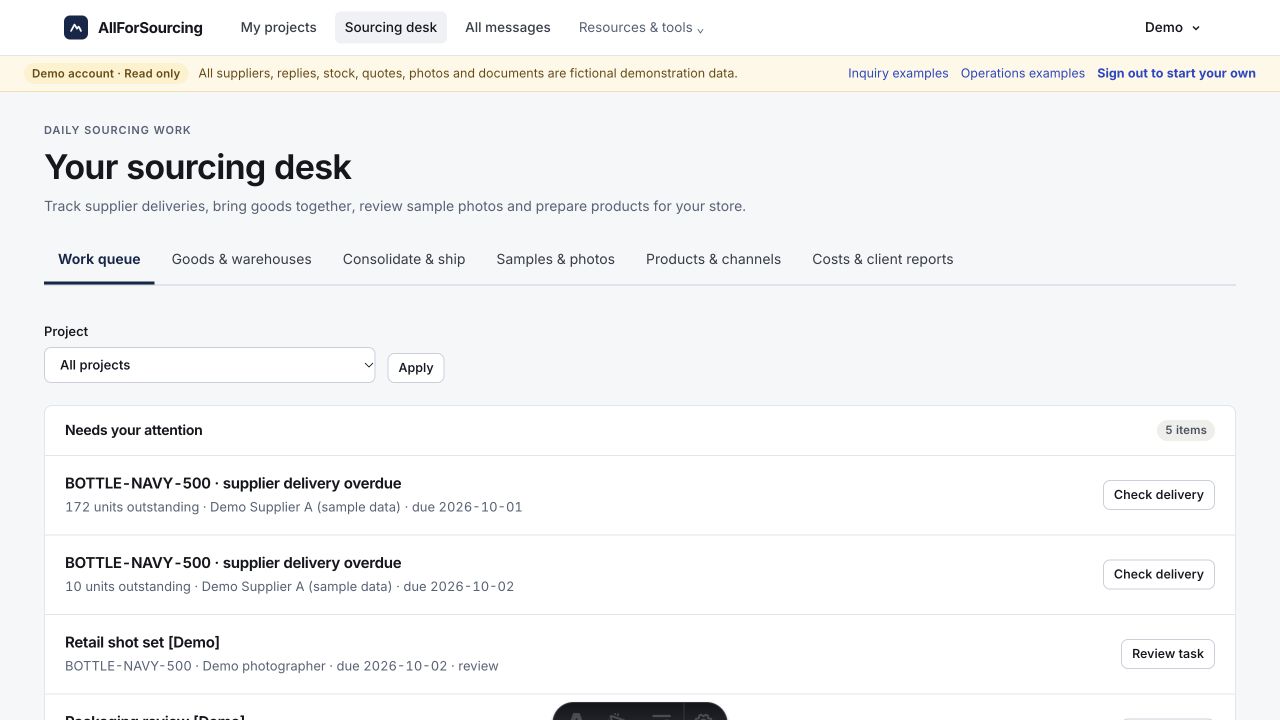Click the overdue title above '10 units outstanding'
Image resolution: width=1280 pixels, height=720 pixels.
(x=233, y=563)
